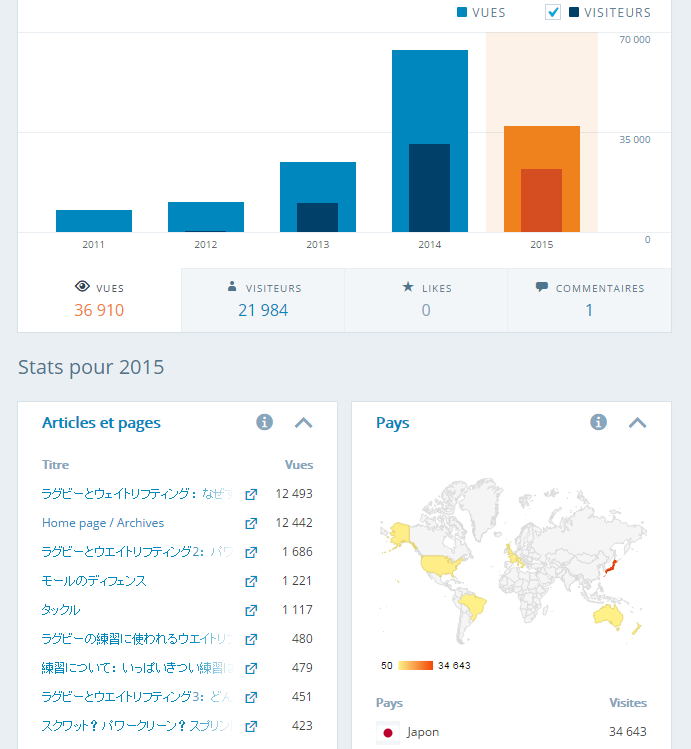Click info icon in Articles et pages panel

(265, 422)
